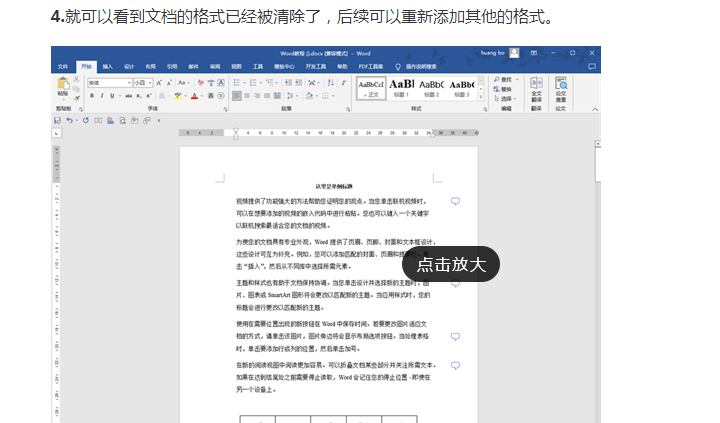The width and height of the screenshot is (720, 423).
Task: Click the Shrink Font icon
Action: click(169, 83)
